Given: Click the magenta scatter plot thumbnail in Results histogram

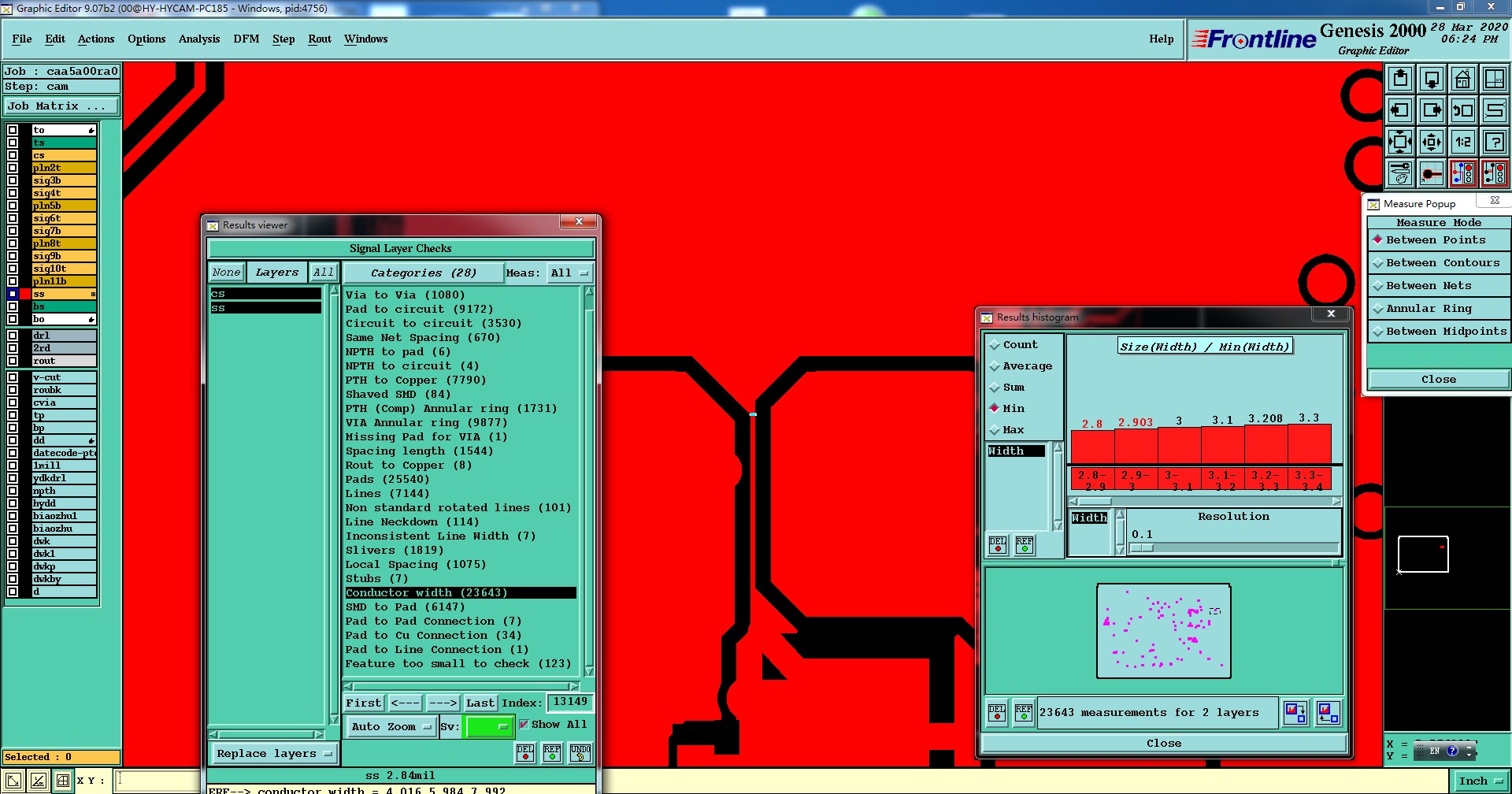Looking at the screenshot, I should 1164,631.
